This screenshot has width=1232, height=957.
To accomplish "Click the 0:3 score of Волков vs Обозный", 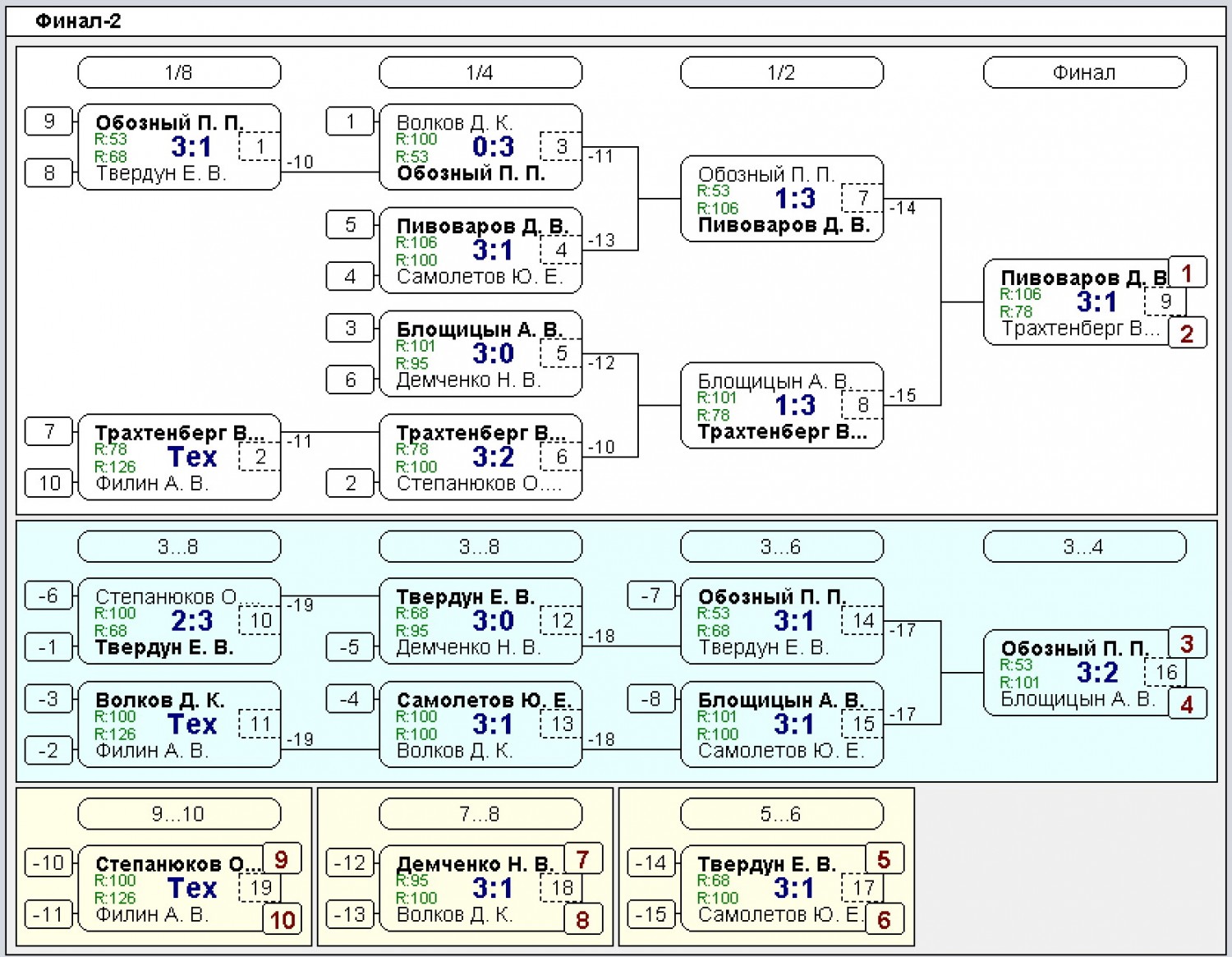I will (x=493, y=147).
